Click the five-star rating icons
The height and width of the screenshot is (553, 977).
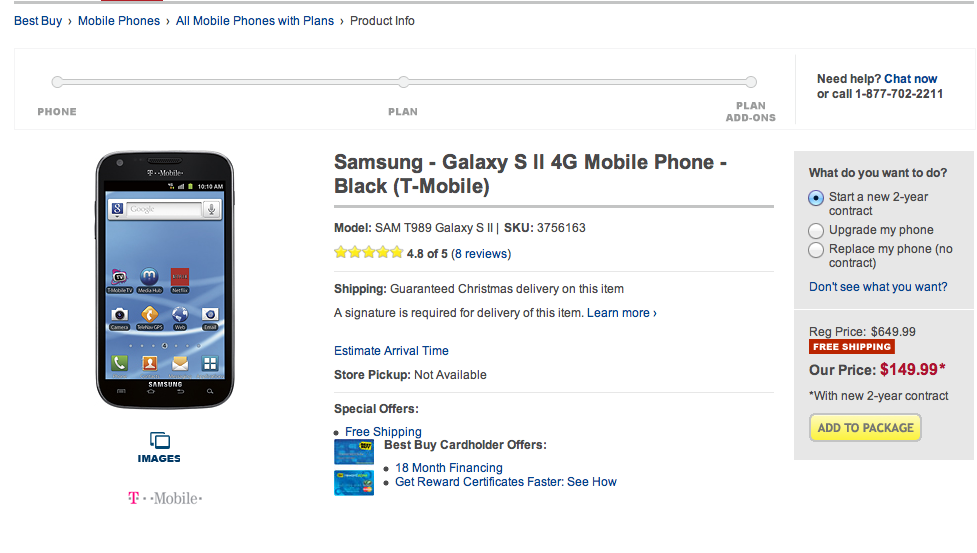coord(368,253)
